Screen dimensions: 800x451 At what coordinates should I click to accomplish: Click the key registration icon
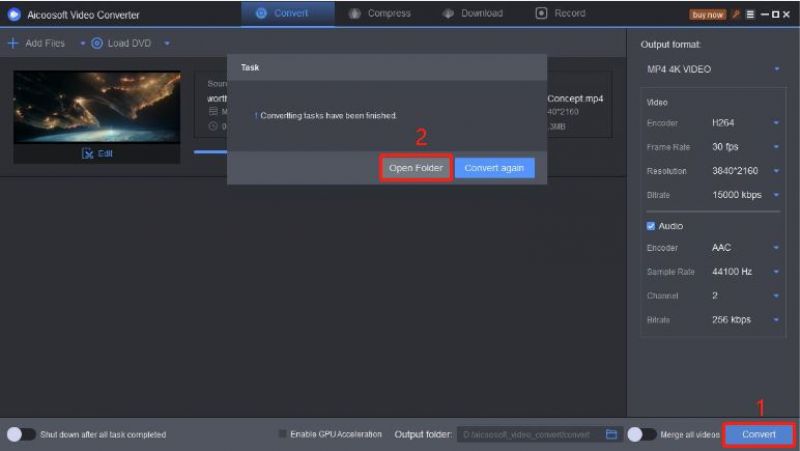click(736, 14)
